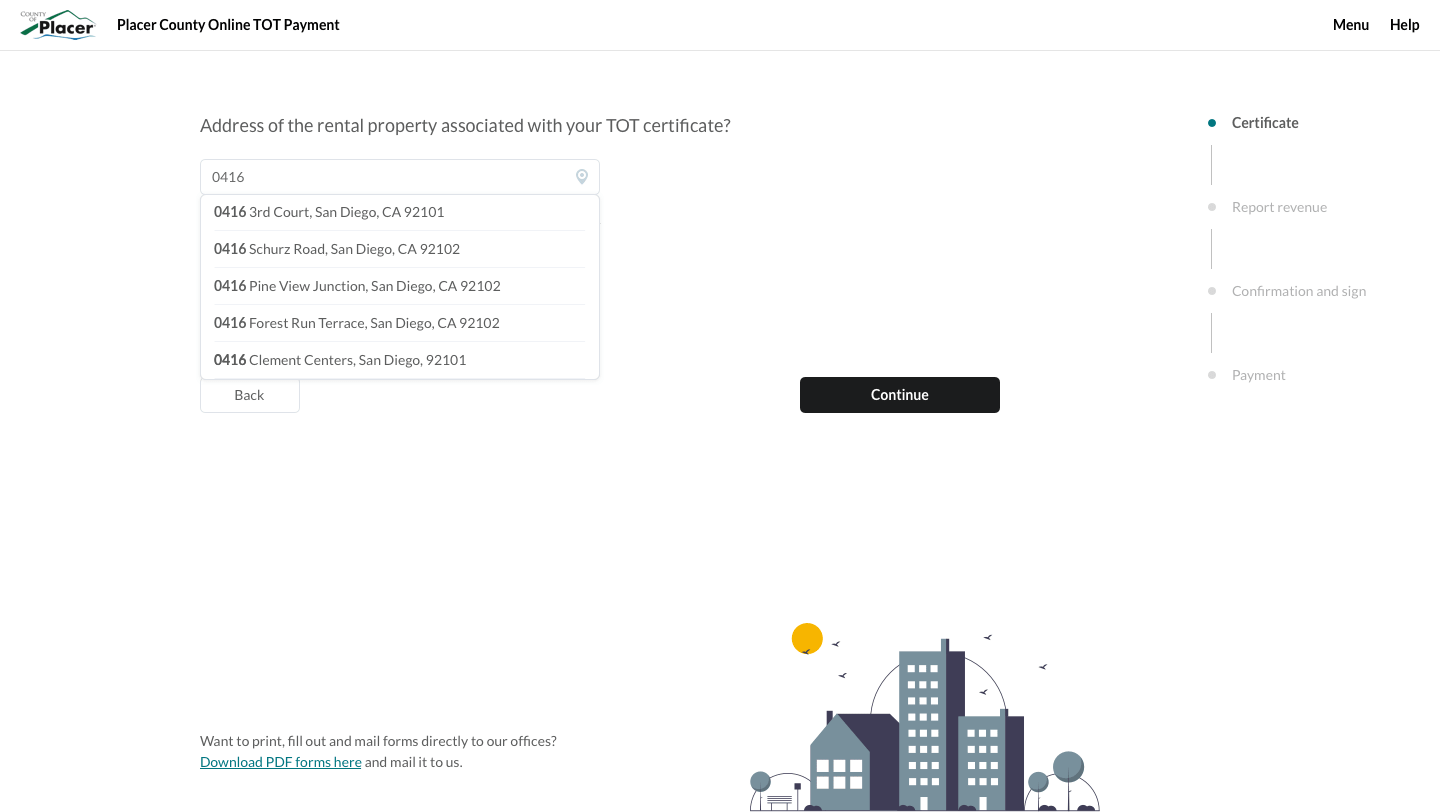Click the Report revenue step indicator dot
This screenshot has height=812, width=1440.
coord(1211,206)
